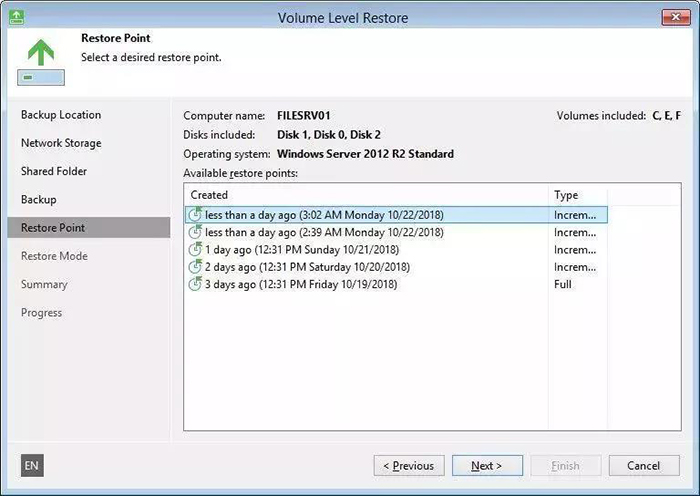This screenshot has height=496, width=700.
Task: Click the Finish button
Action: 566,466
